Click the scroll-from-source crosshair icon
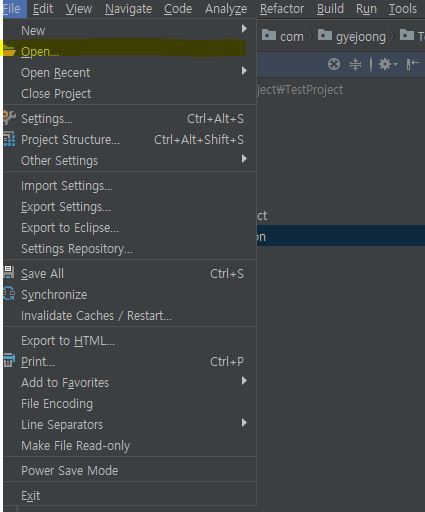Viewport: 425px width, 512px height. (334, 64)
